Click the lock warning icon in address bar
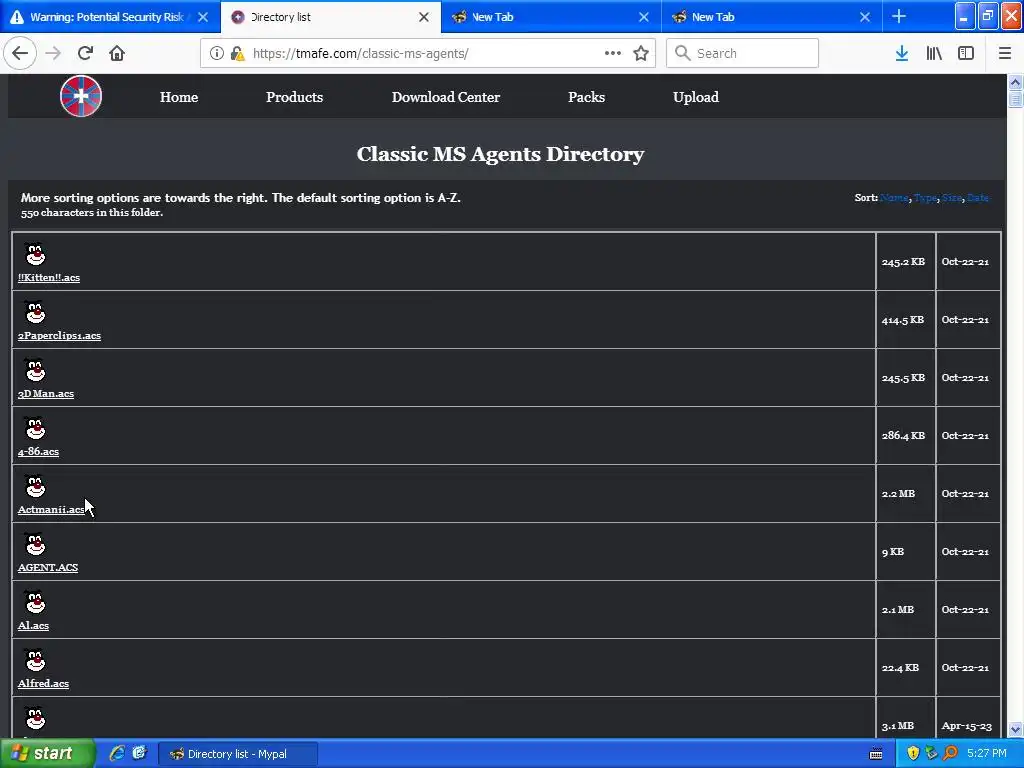The height and width of the screenshot is (768, 1024). point(238,53)
